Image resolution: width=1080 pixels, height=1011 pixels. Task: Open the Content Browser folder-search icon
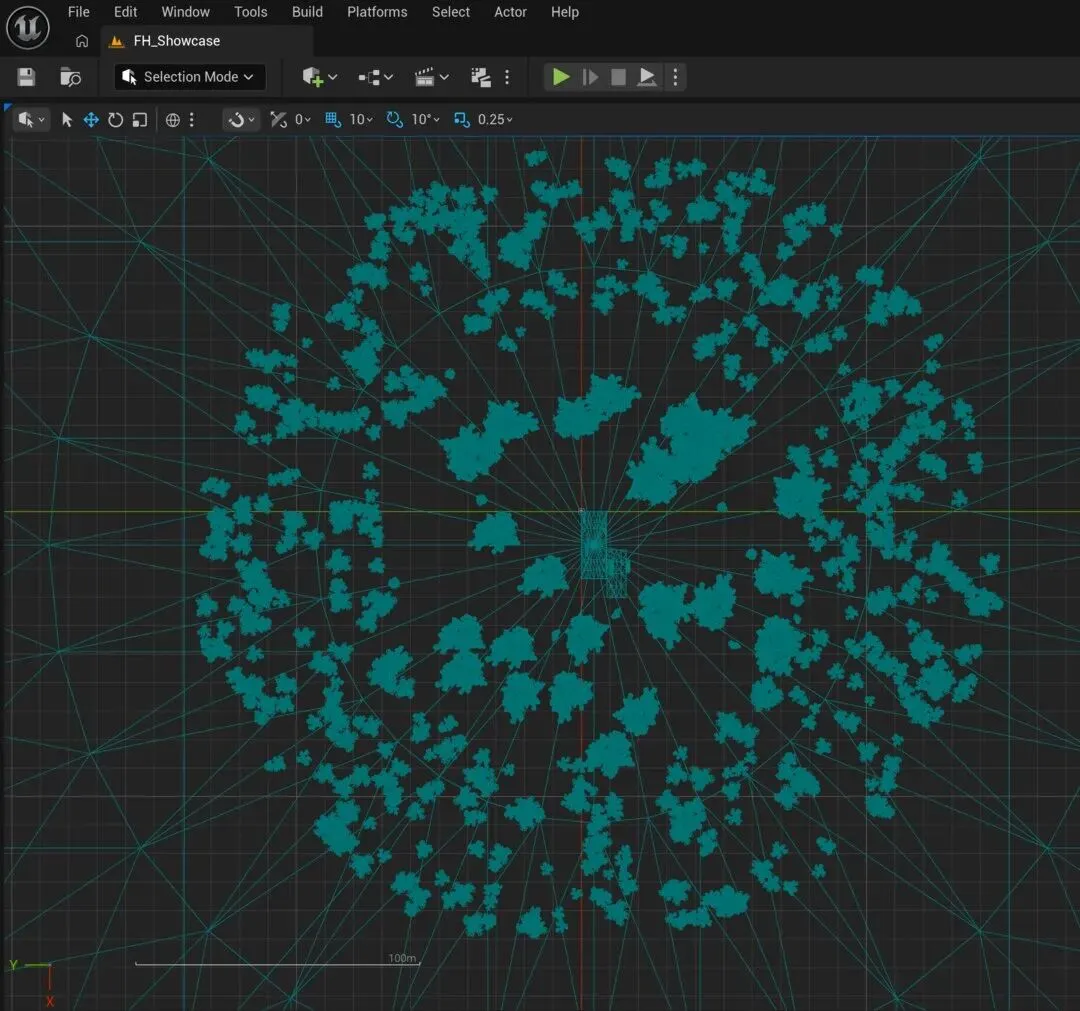[x=70, y=77]
